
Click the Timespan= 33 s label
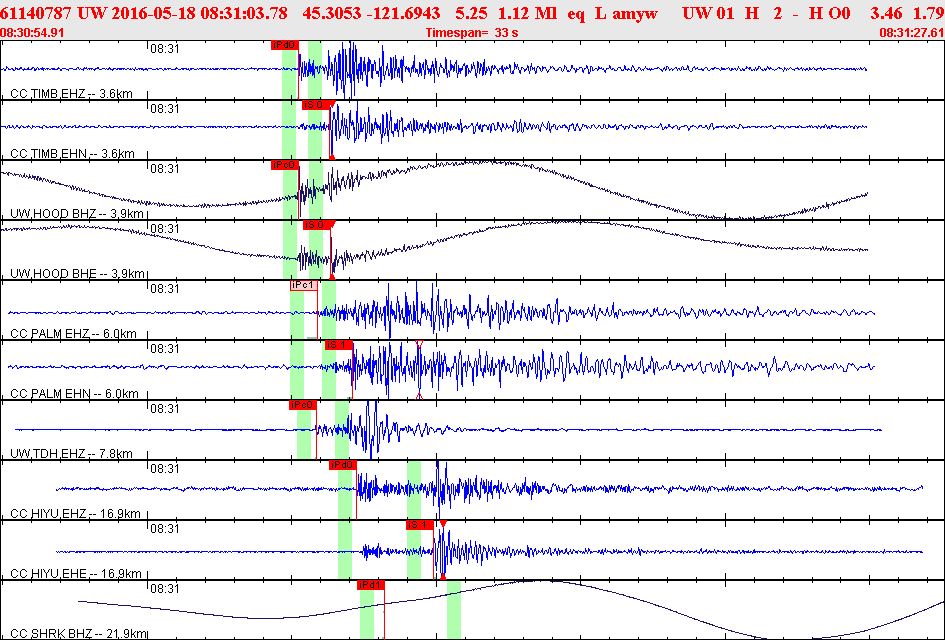point(472,33)
